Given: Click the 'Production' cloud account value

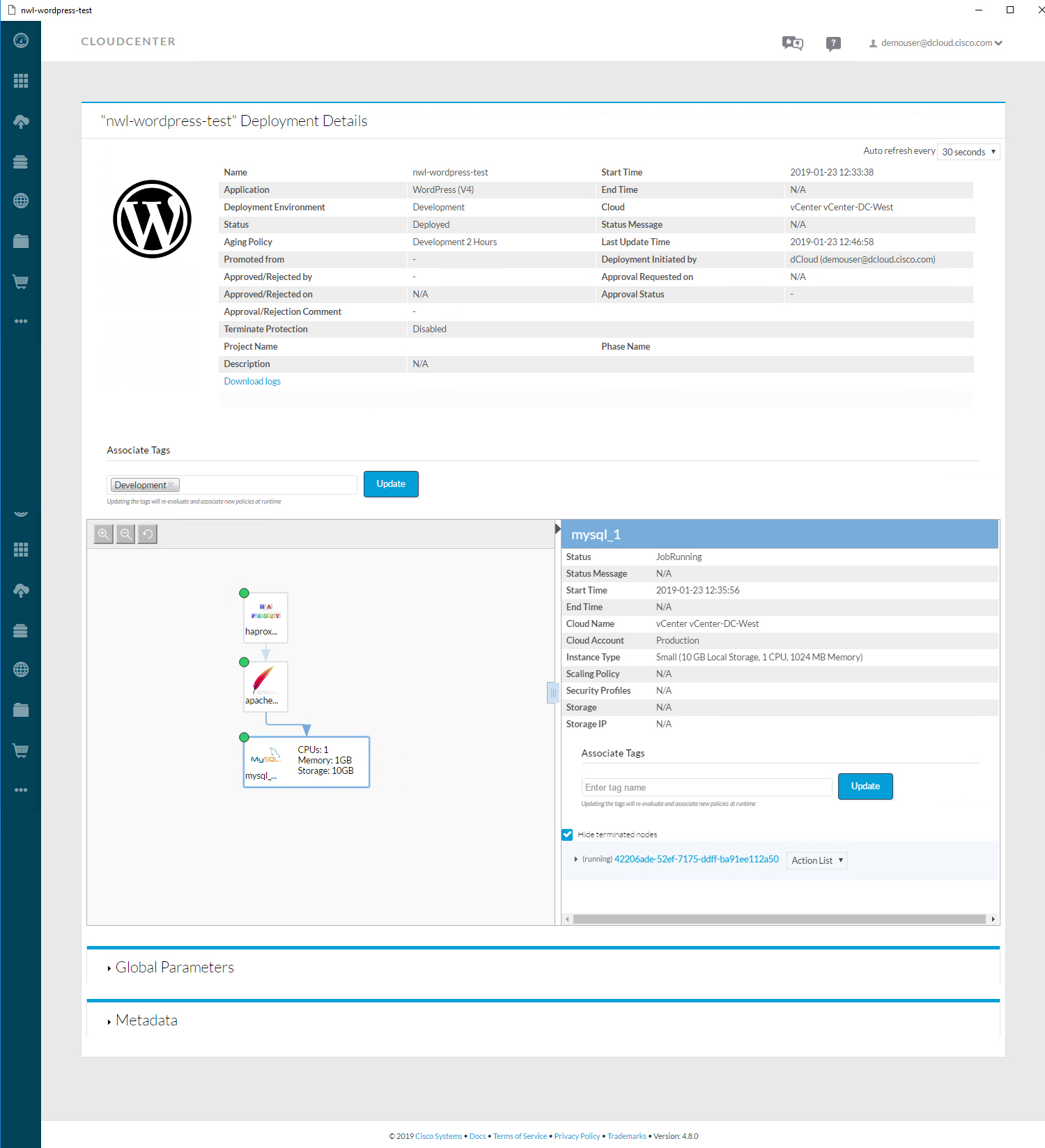Looking at the screenshot, I should pos(677,640).
